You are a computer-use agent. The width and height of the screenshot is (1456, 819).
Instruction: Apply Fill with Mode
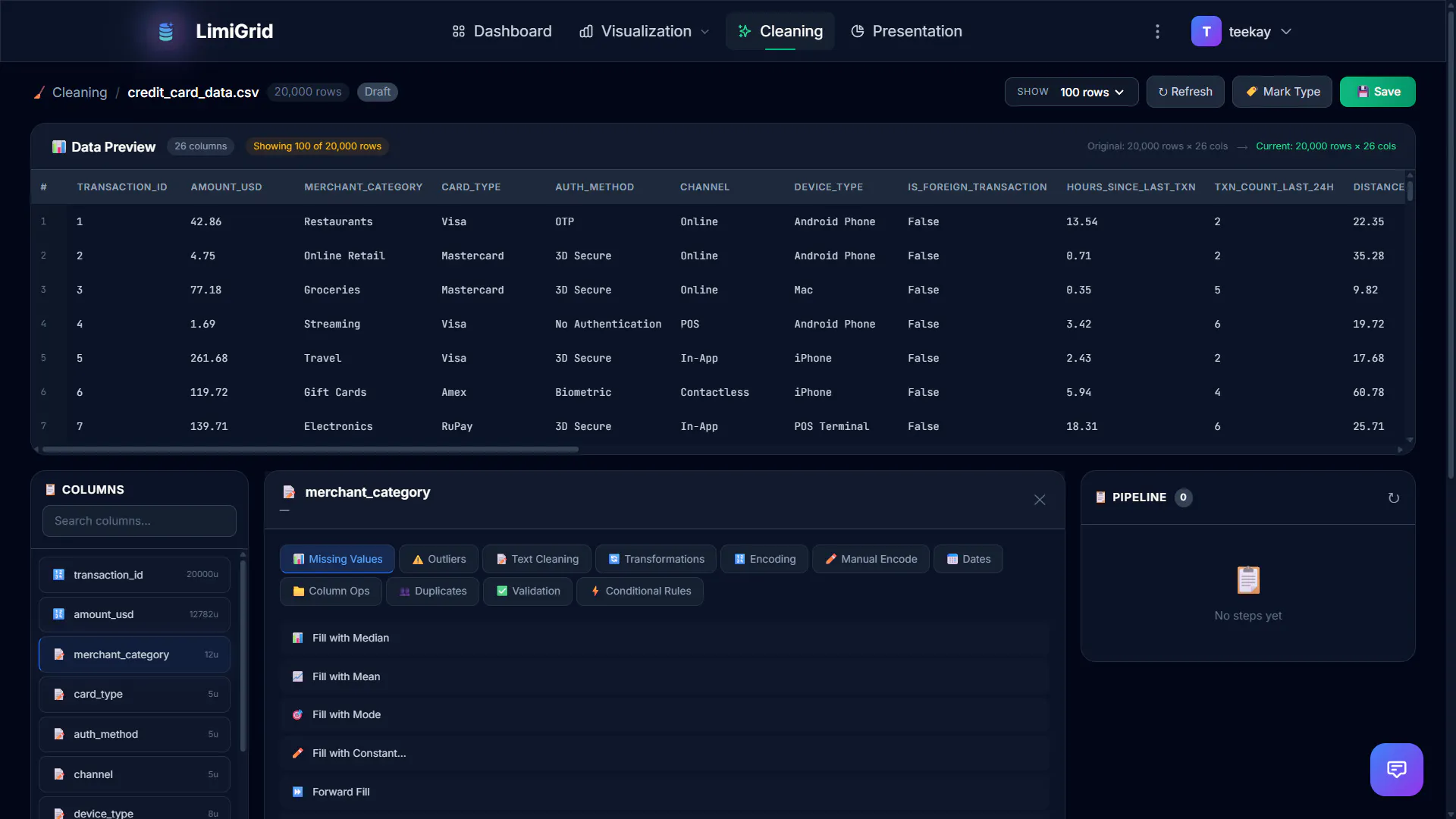click(664, 714)
